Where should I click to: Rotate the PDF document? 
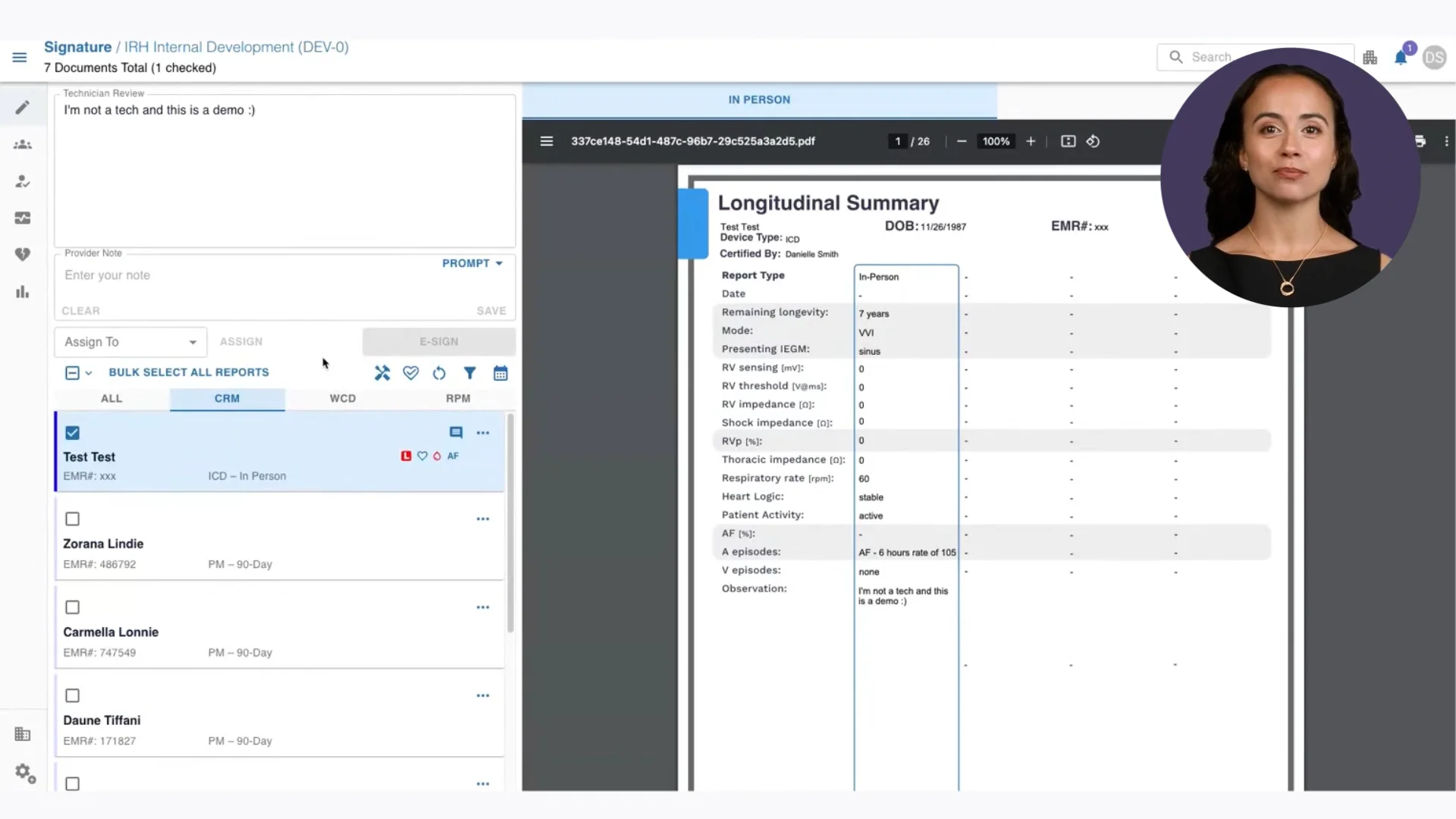(1093, 141)
